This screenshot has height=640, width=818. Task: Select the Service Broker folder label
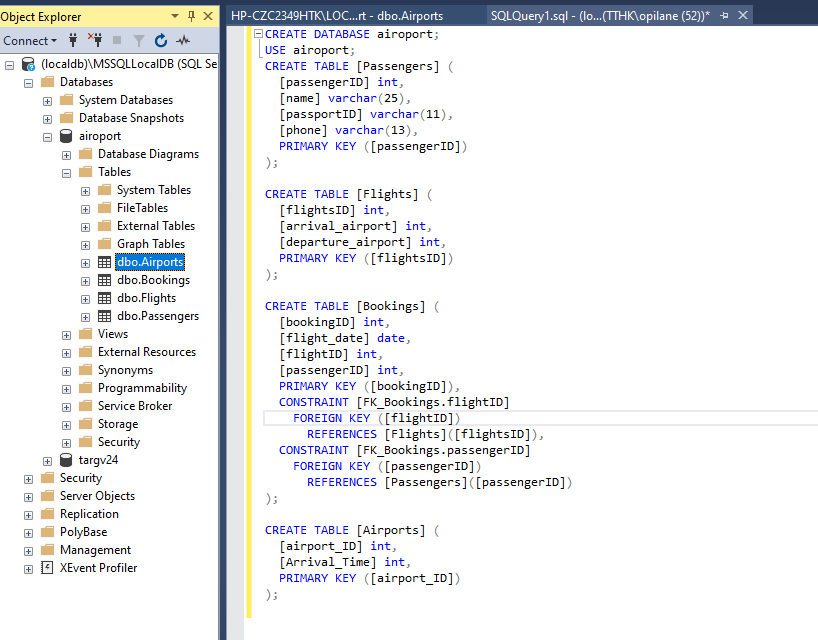135,406
